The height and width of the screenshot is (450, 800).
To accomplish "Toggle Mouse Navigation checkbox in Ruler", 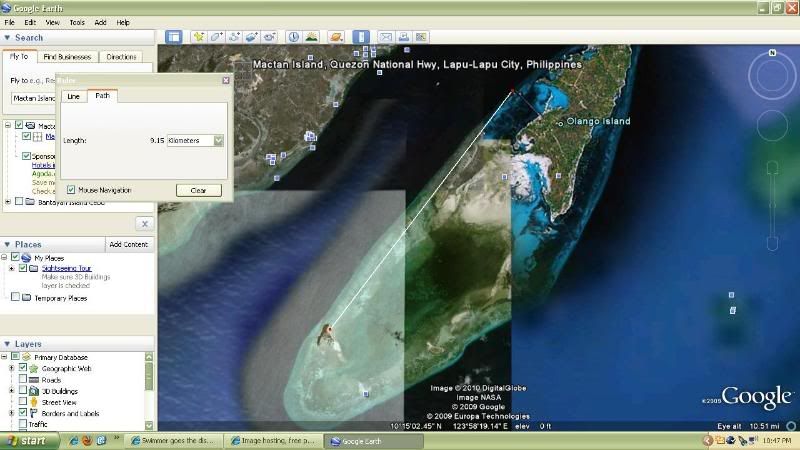I will click(x=71, y=190).
